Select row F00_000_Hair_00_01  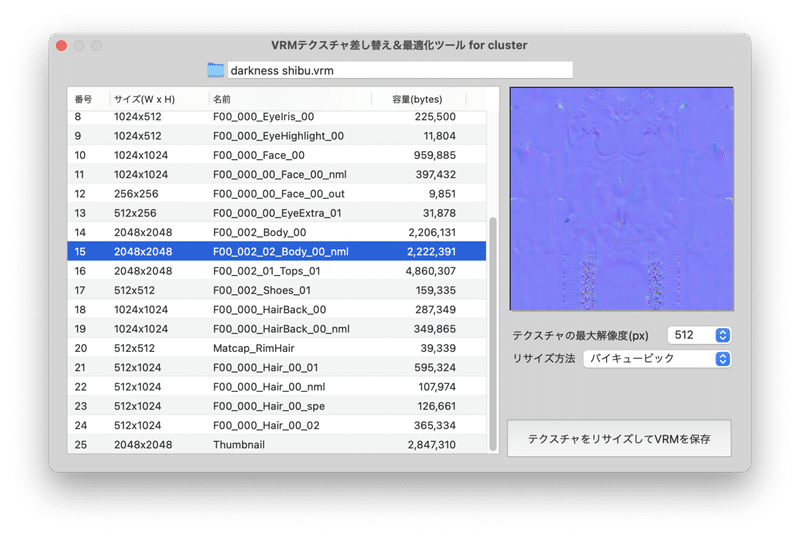(x=277, y=368)
